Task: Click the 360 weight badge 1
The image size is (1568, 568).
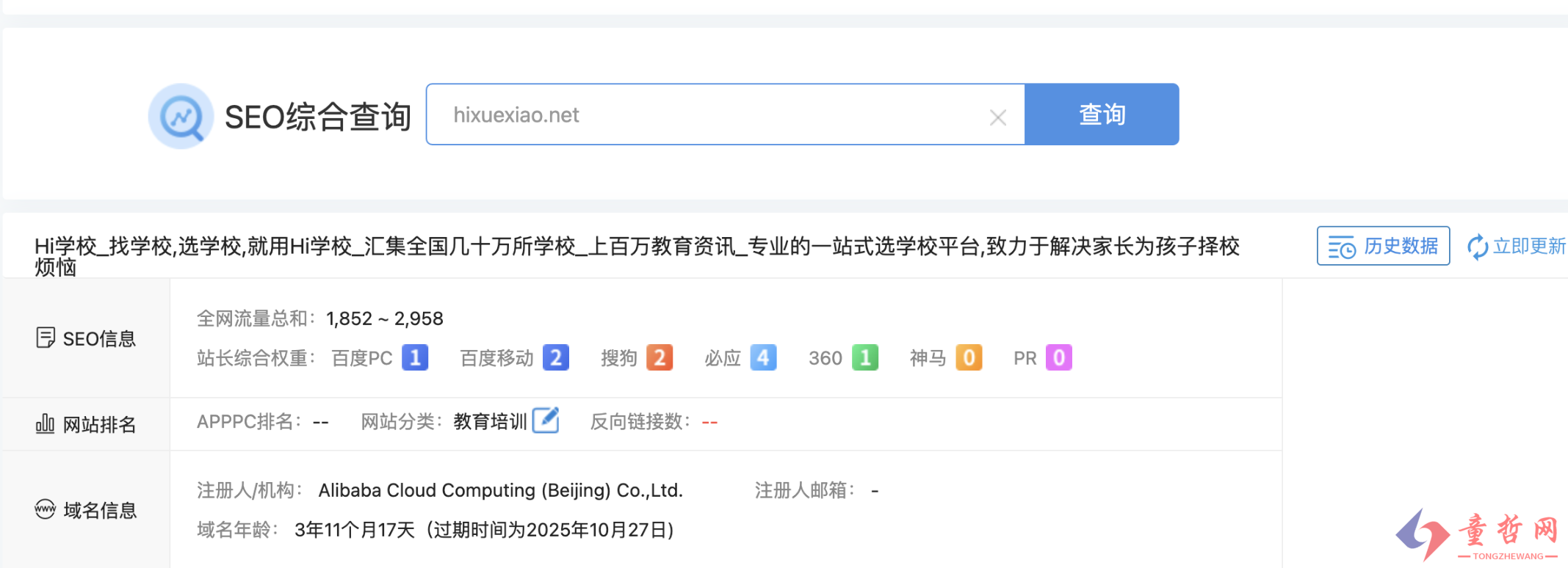Action: click(x=865, y=358)
